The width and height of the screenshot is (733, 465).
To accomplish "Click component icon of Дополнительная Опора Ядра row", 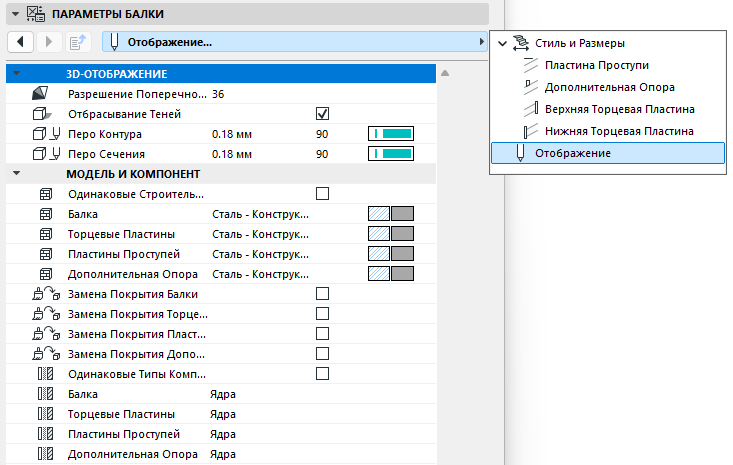I will tap(45, 454).
